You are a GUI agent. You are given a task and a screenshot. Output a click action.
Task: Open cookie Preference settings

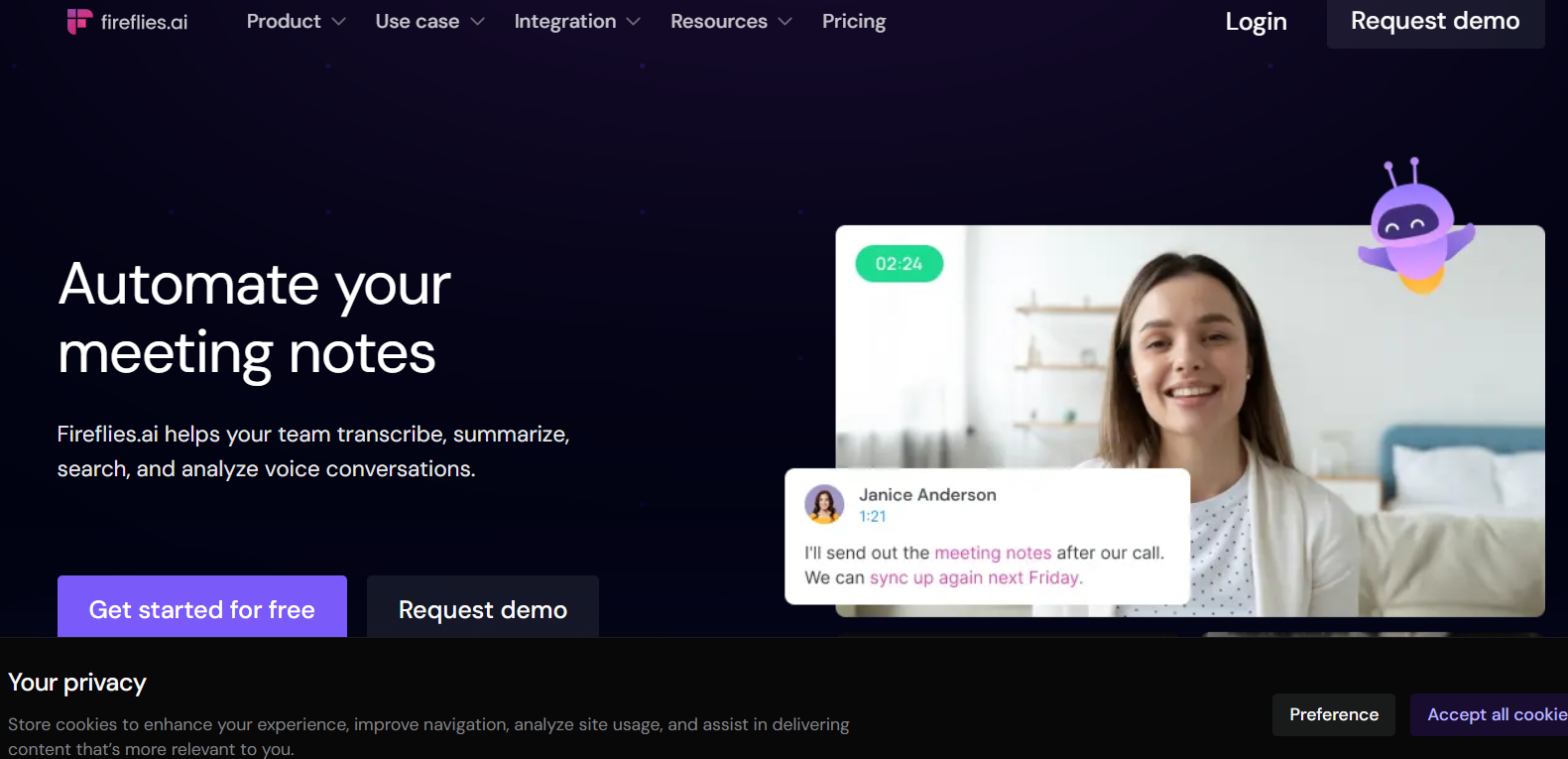(x=1333, y=714)
